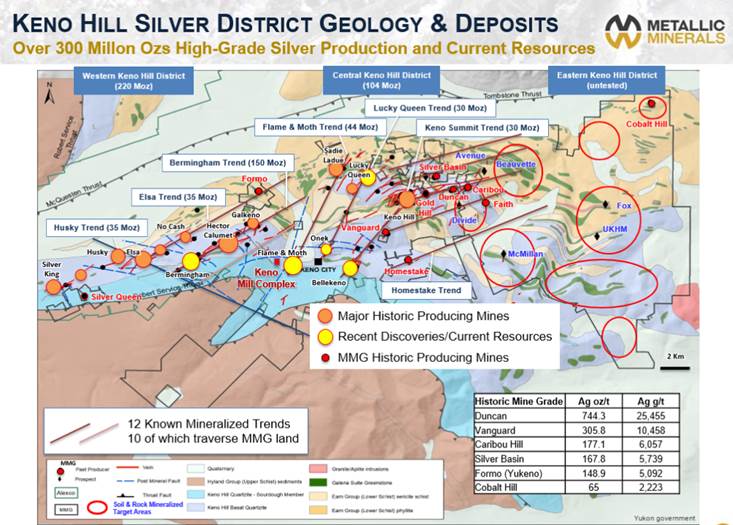Click the Flame & Moth yellow marker
The image size is (733, 525).
(293, 266)
